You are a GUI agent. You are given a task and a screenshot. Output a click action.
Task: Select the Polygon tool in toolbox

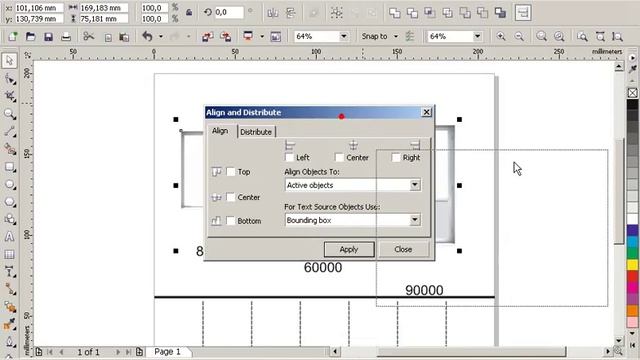[x=9, y=202]
